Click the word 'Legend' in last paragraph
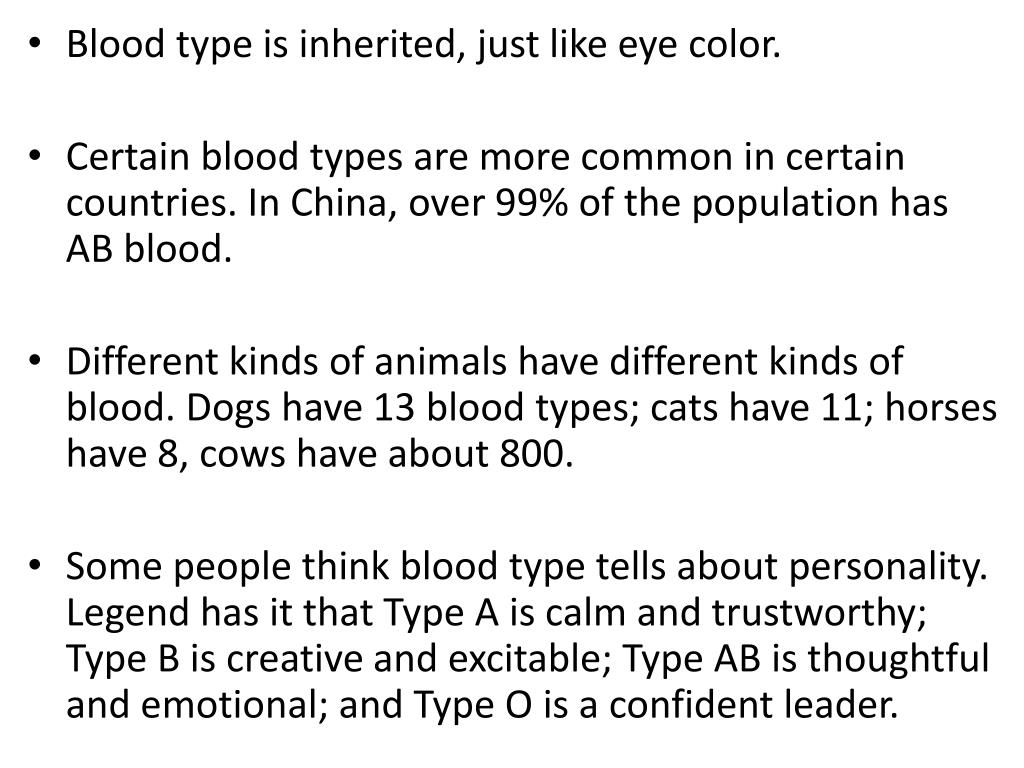 click(x=129, y=614)
